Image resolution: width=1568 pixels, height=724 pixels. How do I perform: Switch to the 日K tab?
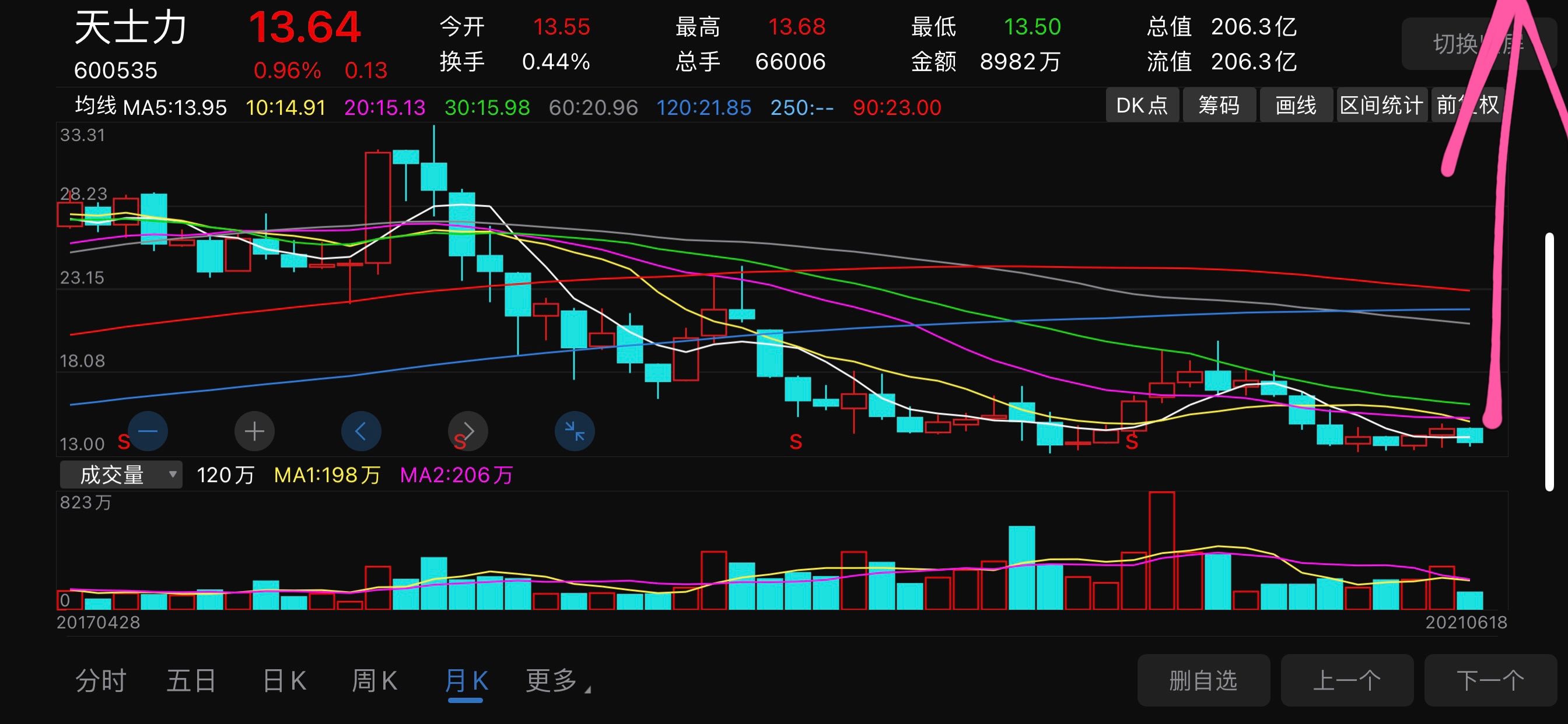pyautogui.click(x=284, y=680)
